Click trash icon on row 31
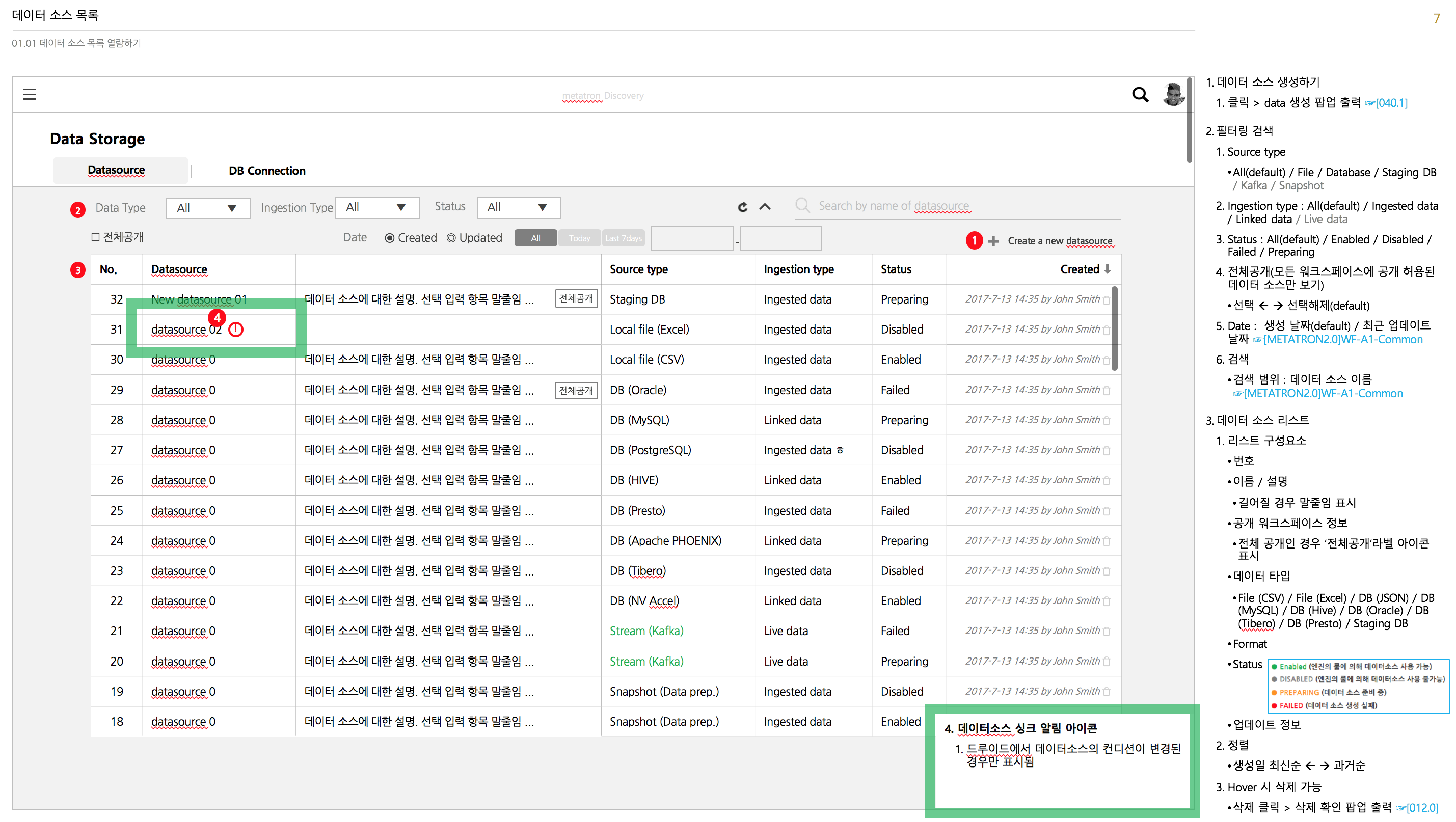This screenshot has width=1456, height=822. [x=1107, y=330]
